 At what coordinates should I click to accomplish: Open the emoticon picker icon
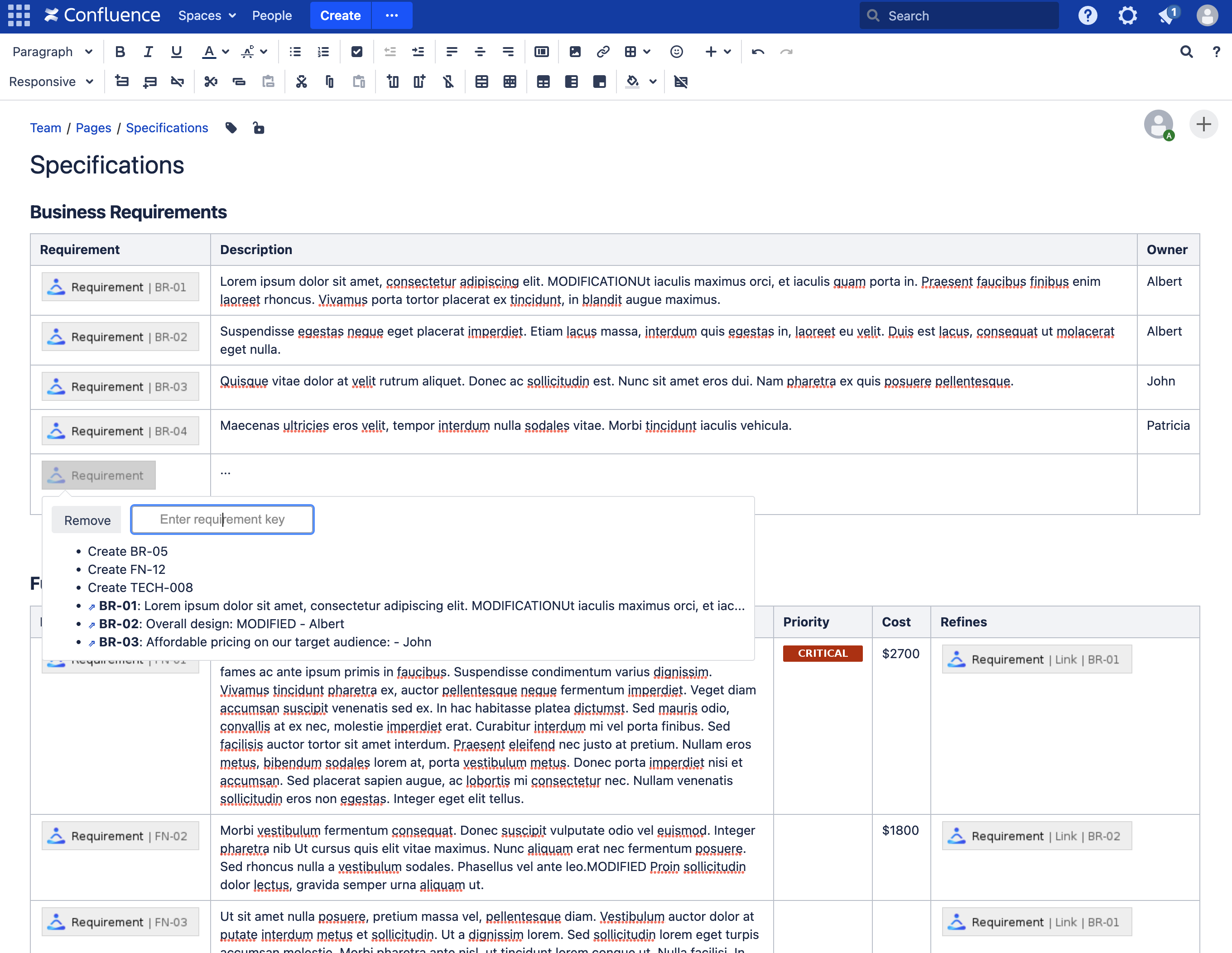[676, 52]
